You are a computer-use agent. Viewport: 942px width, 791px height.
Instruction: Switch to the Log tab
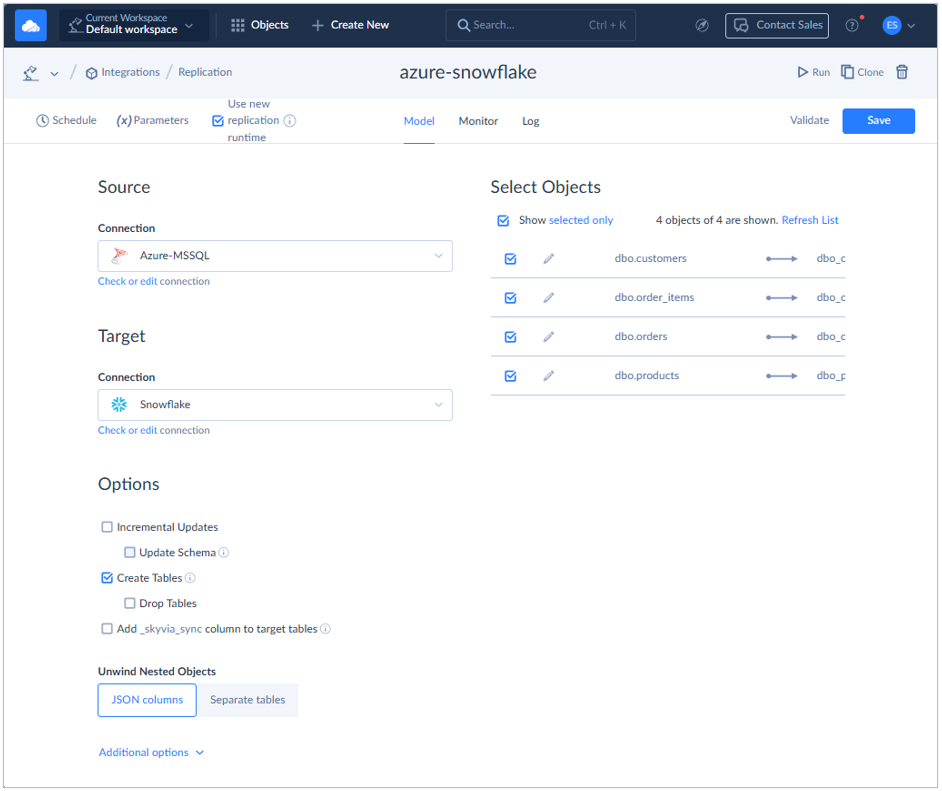coord(530,121)
